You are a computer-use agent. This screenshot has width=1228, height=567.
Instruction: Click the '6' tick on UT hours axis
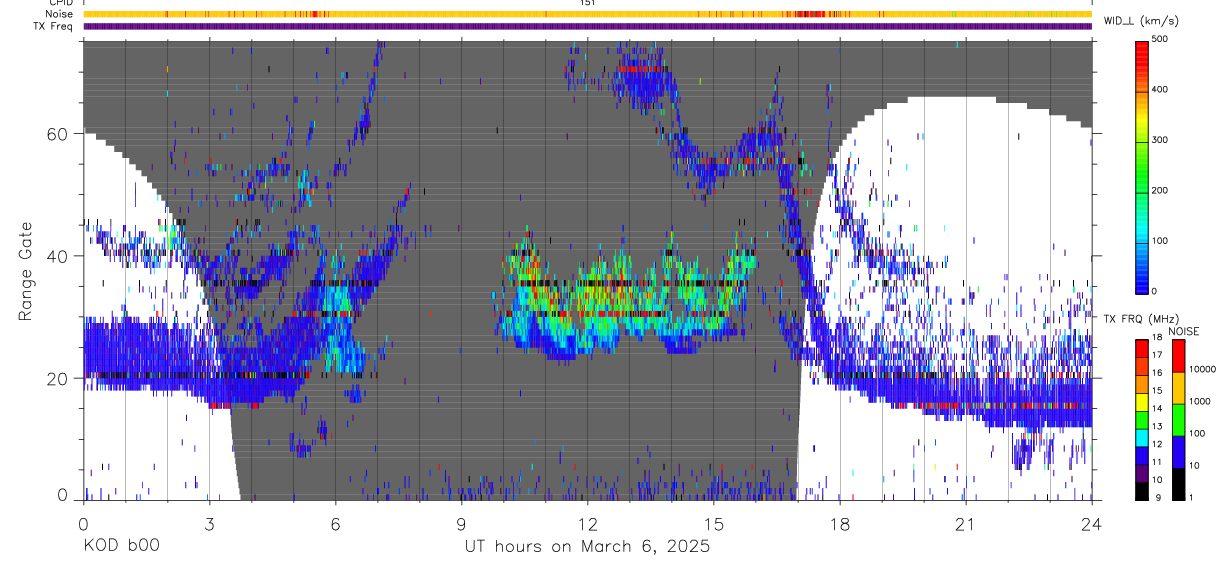point(335,524)
